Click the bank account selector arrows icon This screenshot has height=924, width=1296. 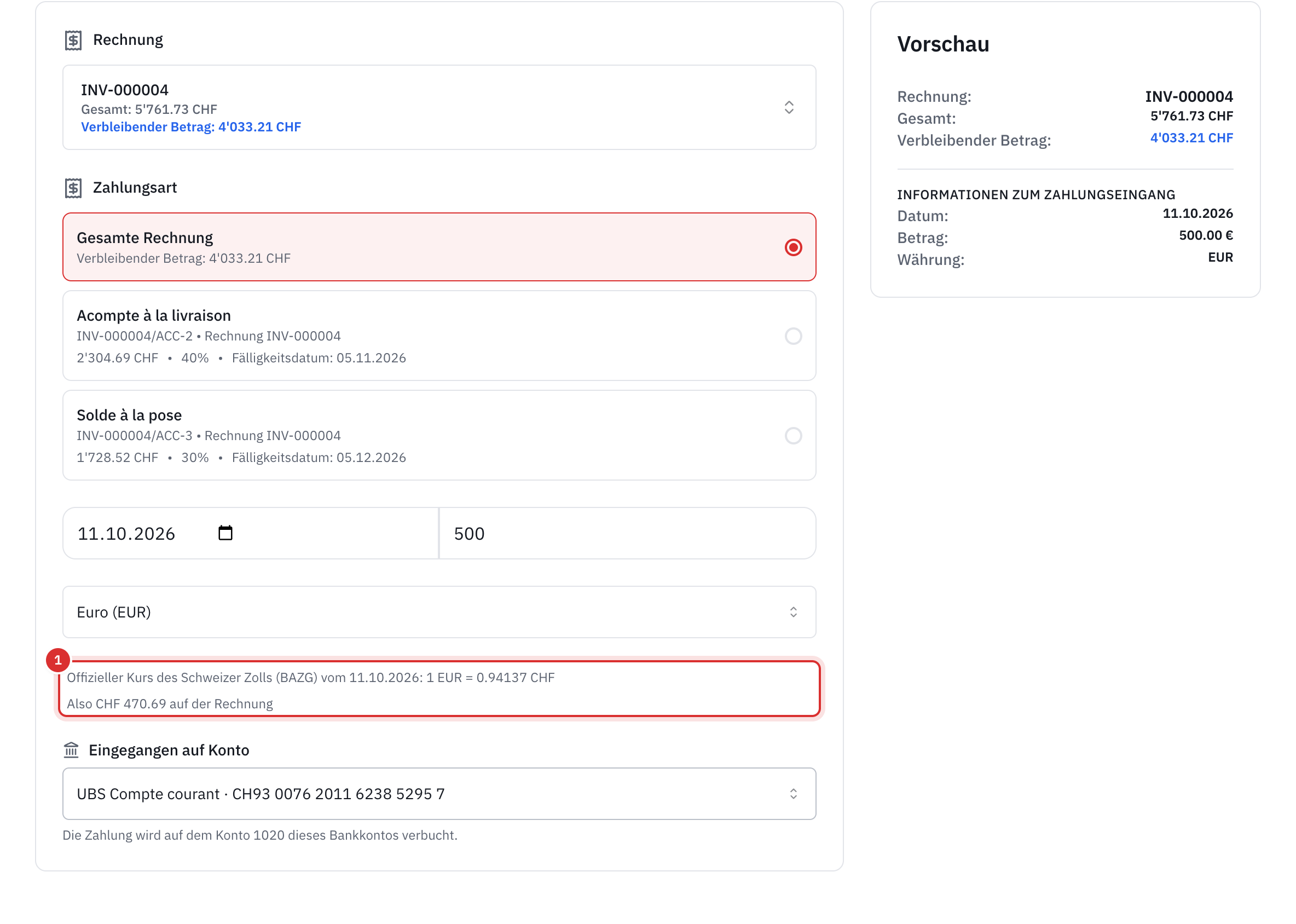click(793, 794)
